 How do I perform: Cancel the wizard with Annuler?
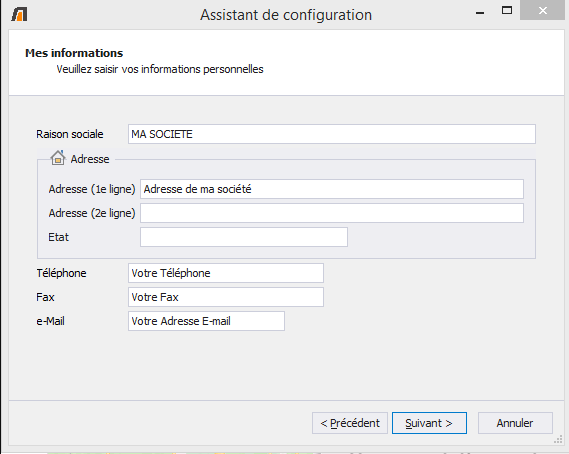[x=515, y=423]
